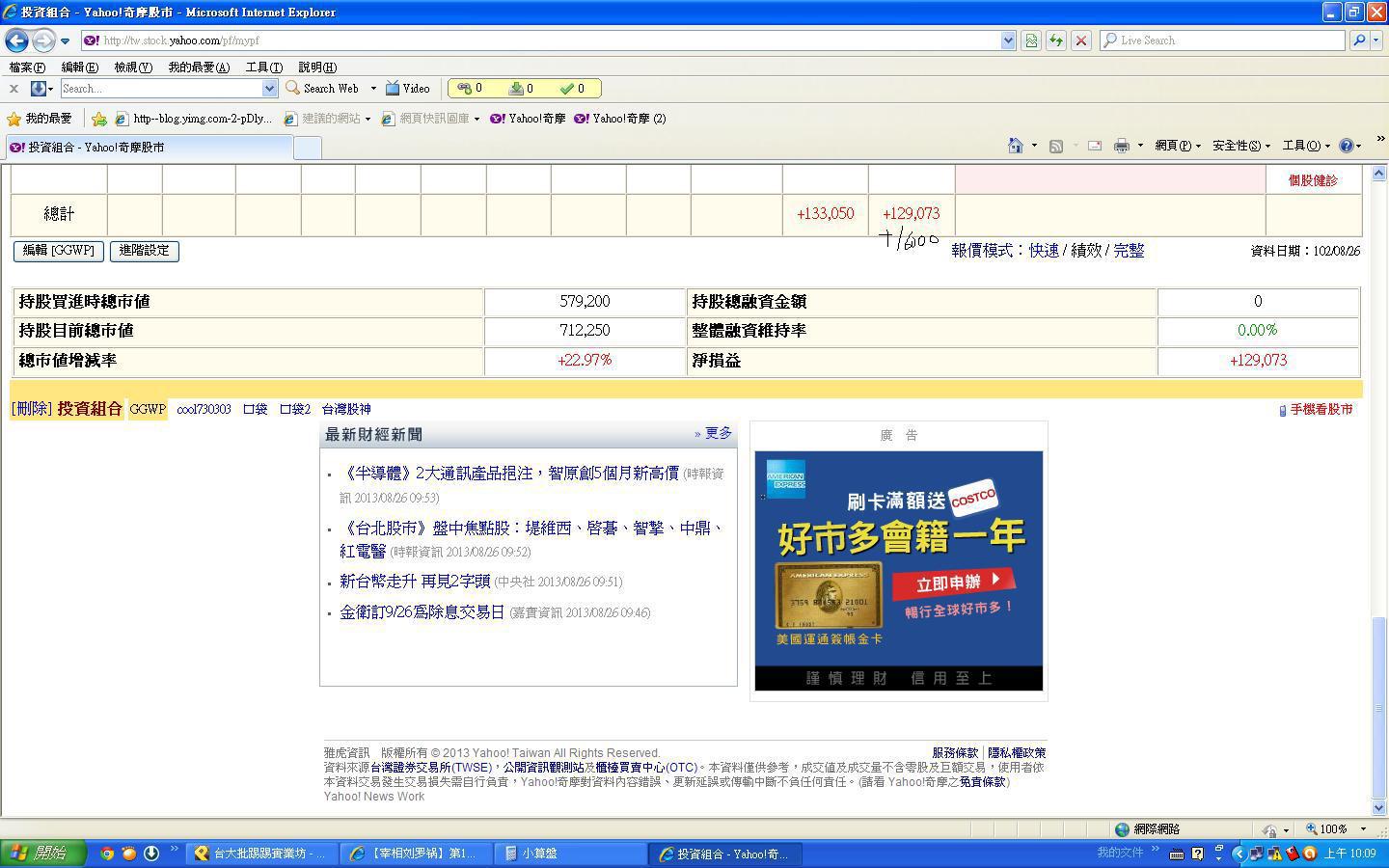Open the 檢視 menu
Image resolution: width=1389 pixels, height=868 pixels.
point(132,68)
